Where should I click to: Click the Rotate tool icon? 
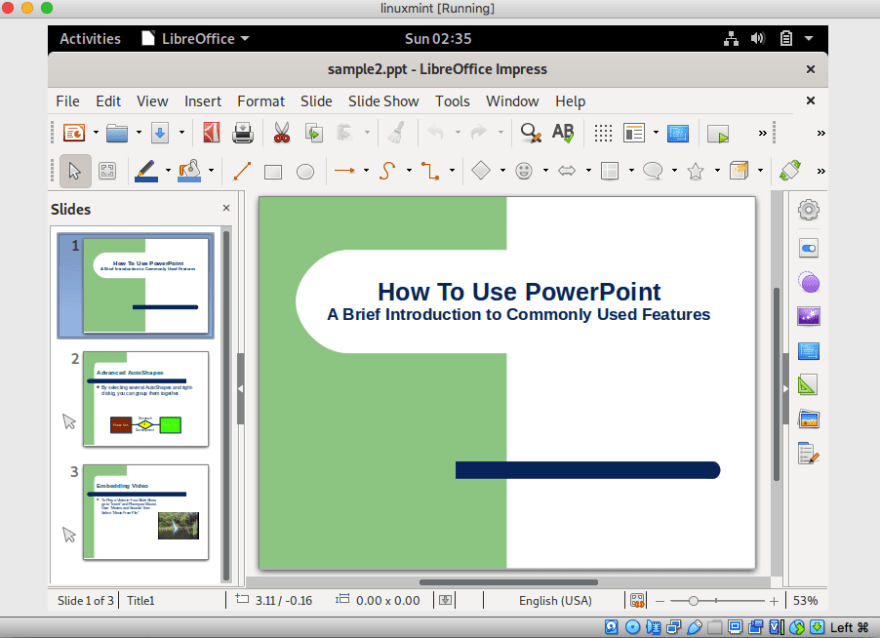tap(790, 170)
